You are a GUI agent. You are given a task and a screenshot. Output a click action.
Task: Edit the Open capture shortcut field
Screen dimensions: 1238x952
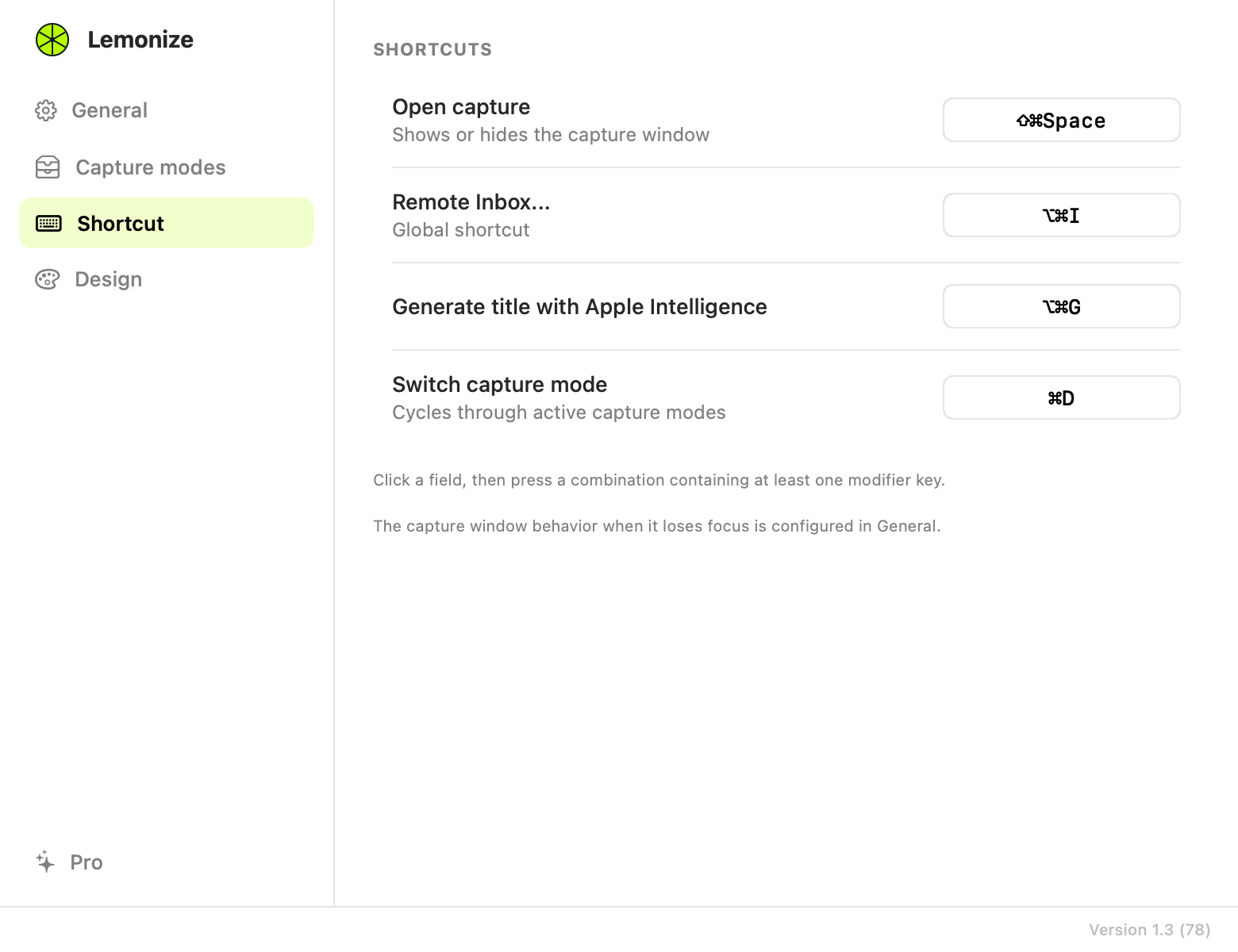point(1062,120)
